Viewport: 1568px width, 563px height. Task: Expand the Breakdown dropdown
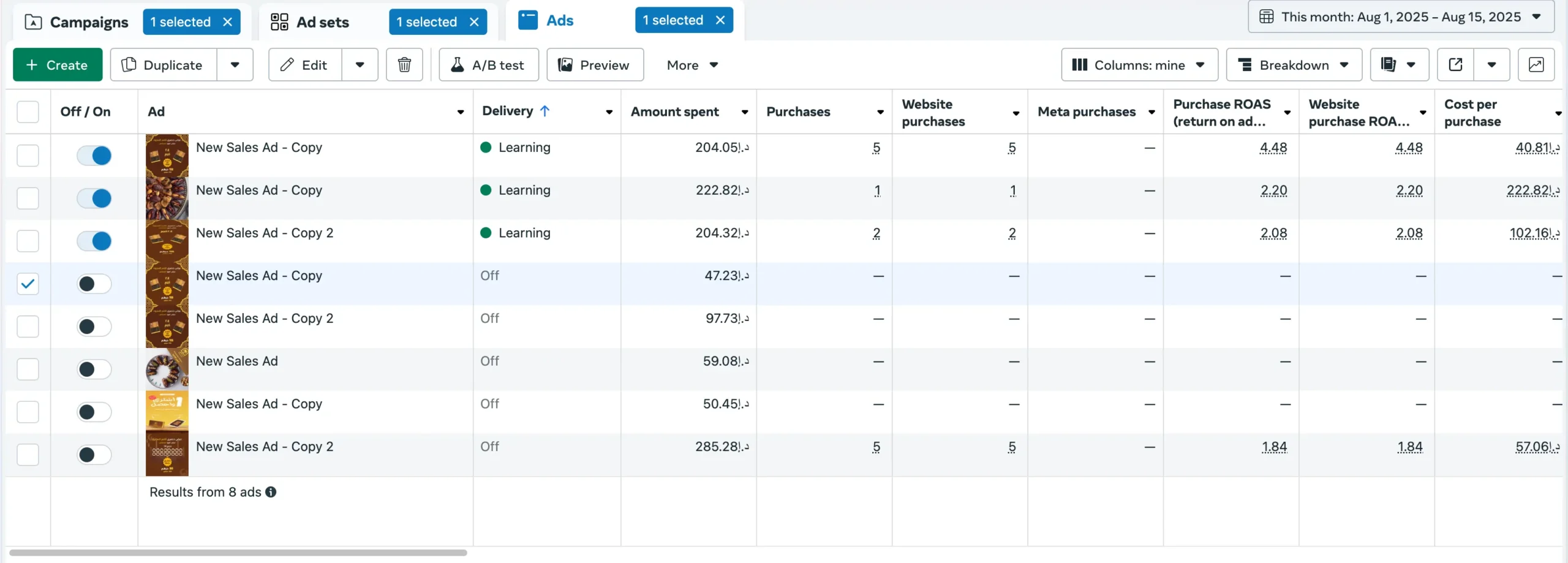1294,65
